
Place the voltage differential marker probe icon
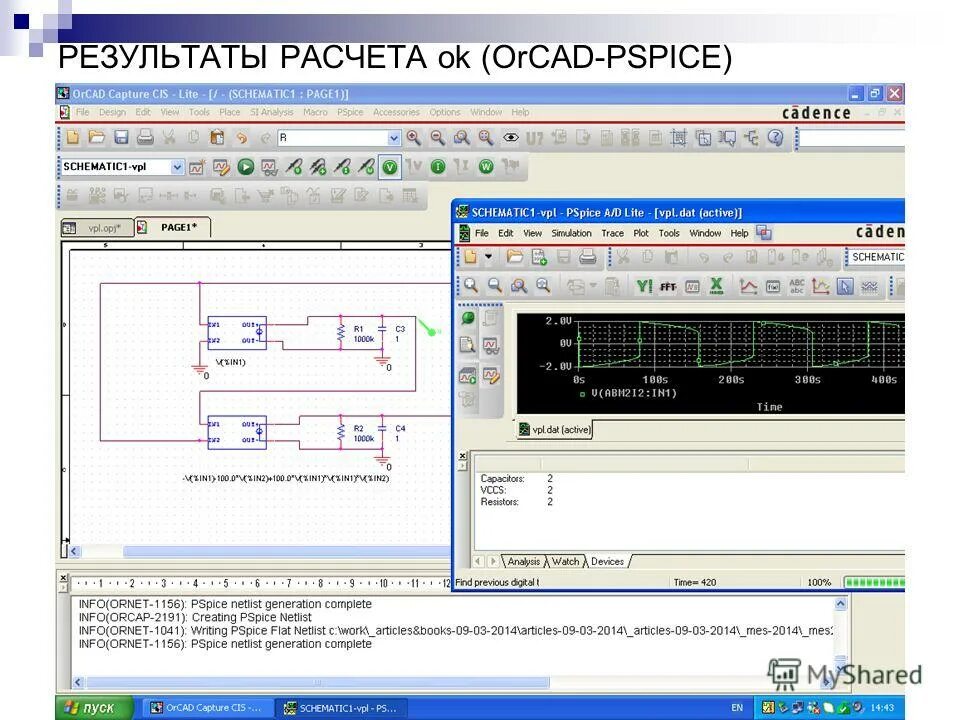point(318,167)
